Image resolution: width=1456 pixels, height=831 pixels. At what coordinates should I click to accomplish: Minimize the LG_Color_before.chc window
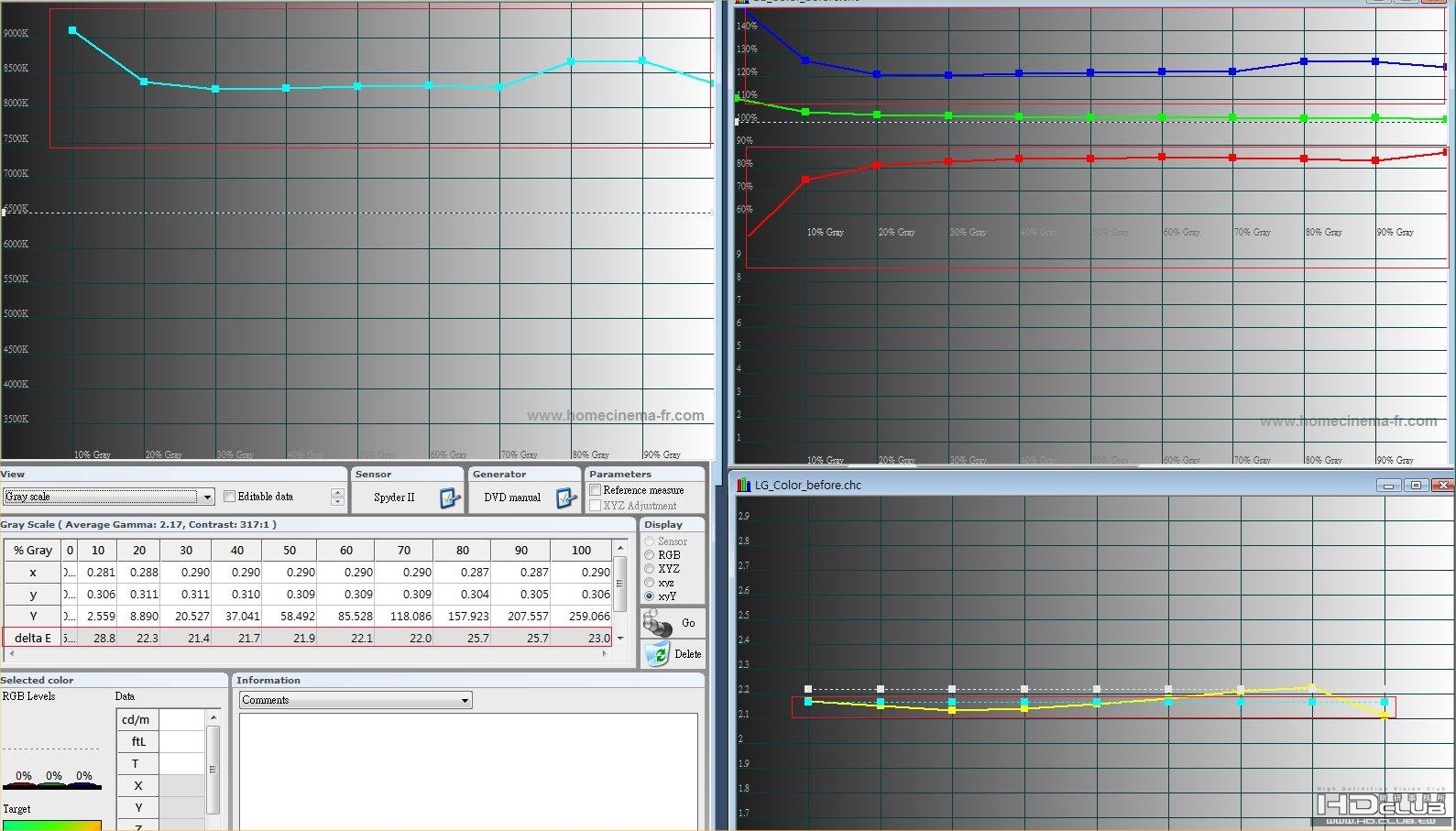click(x=1388, y=485)
